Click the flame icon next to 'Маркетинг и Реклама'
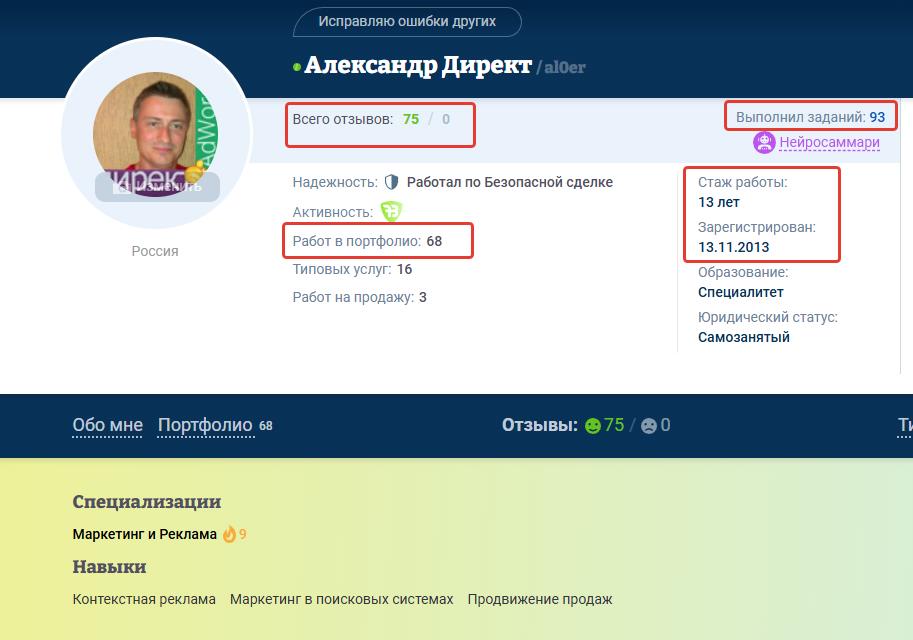Image resolution: width=913 pixels, height=640 pixels. [x=229, y=533]
